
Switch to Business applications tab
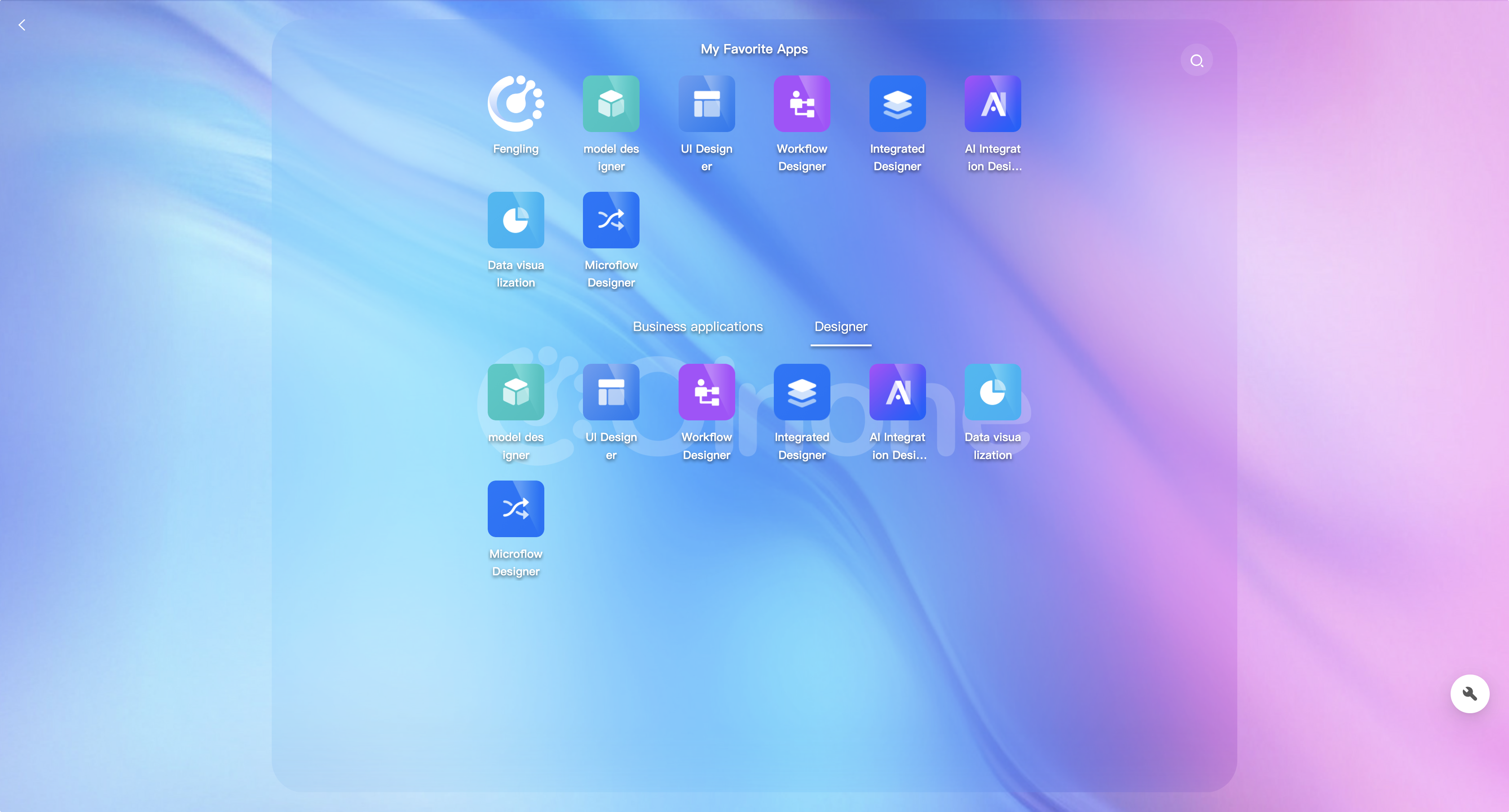(x=697, y=327)
